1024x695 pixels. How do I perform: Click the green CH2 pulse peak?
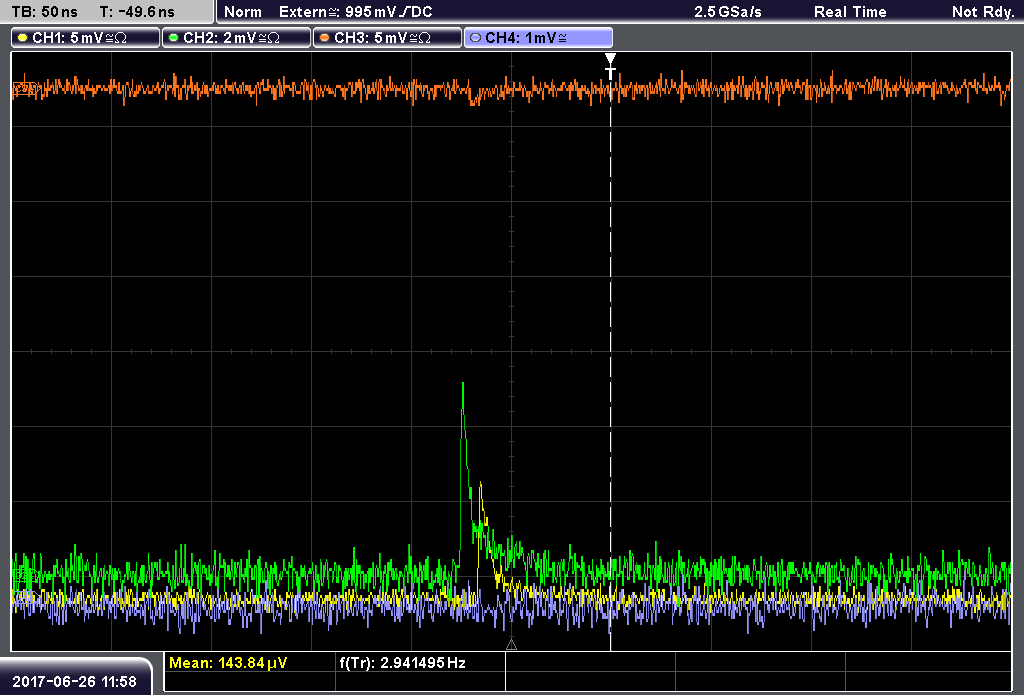pos(463,385)
